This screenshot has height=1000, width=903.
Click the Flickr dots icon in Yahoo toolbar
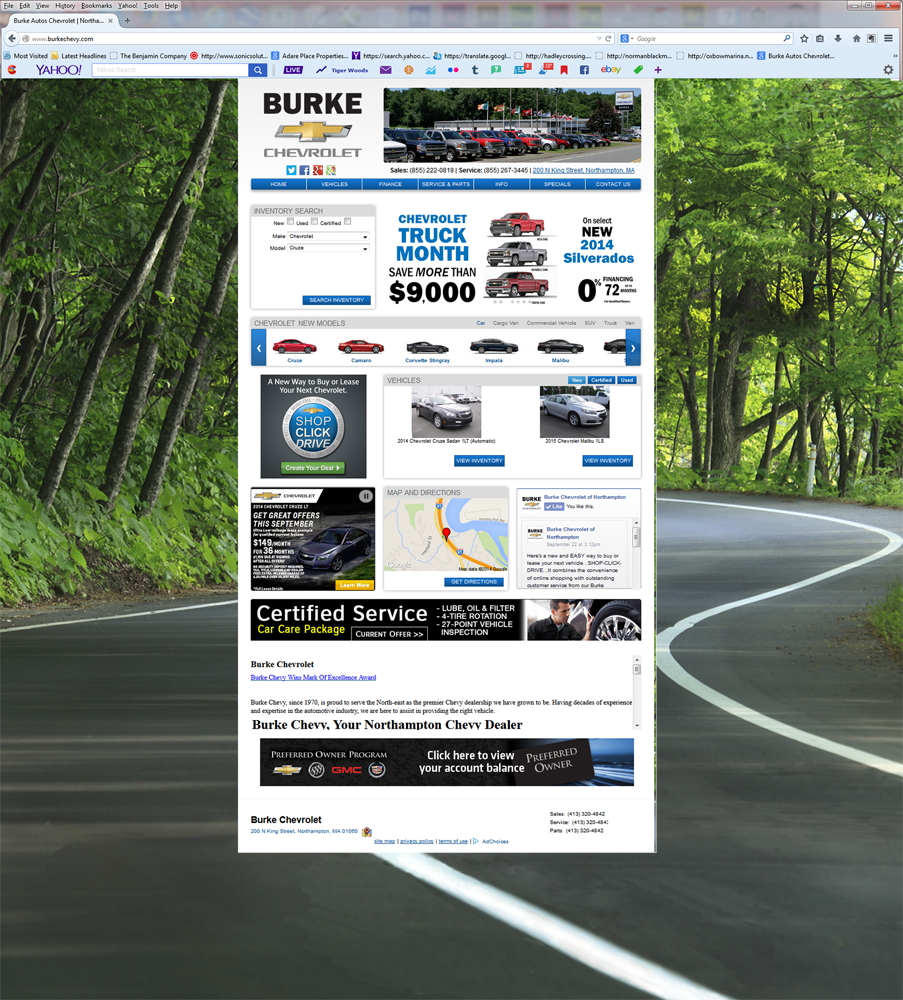(453, 70)
